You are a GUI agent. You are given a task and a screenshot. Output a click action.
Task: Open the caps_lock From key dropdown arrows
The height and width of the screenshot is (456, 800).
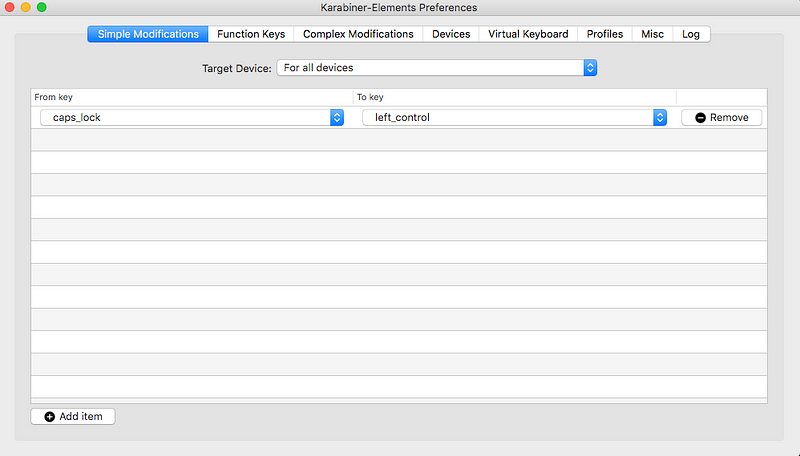click(x=337, y=117)
